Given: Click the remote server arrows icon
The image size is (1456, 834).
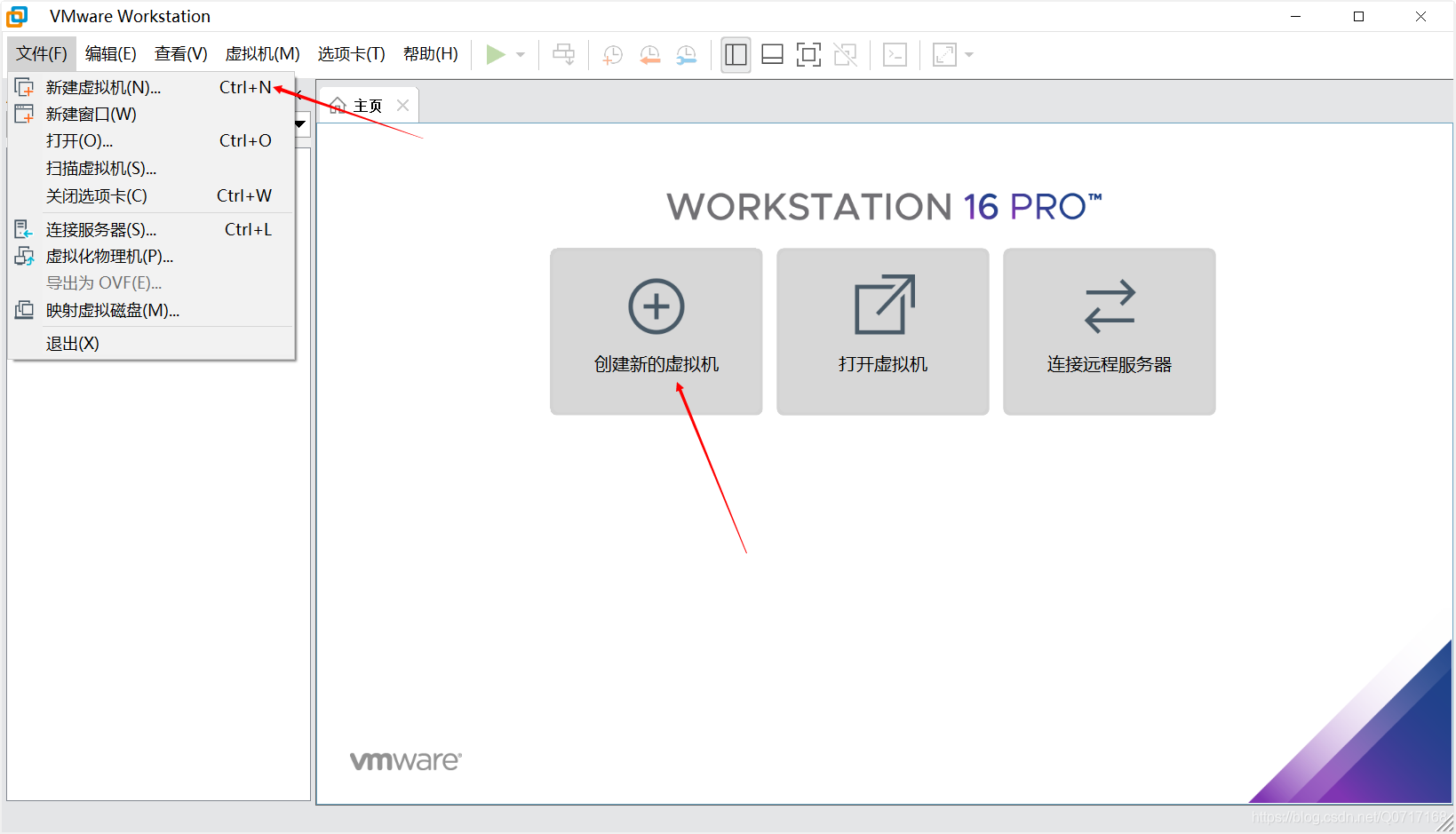Looking at the screenshot, I should 1110,306.
